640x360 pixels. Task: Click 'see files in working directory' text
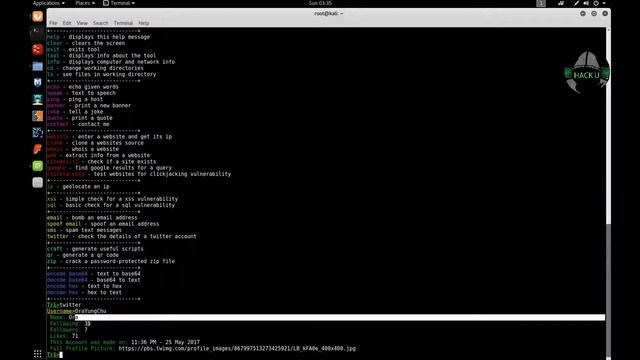pos(109,74)
